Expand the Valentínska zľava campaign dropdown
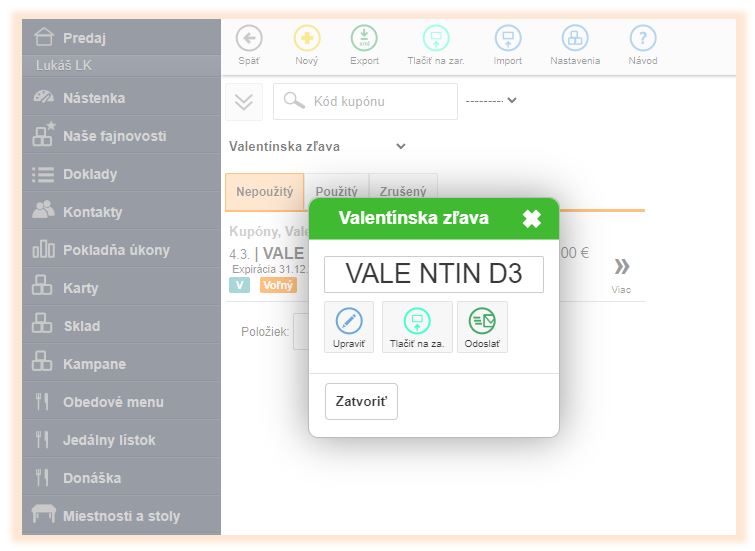 click(x=401, y=146)
